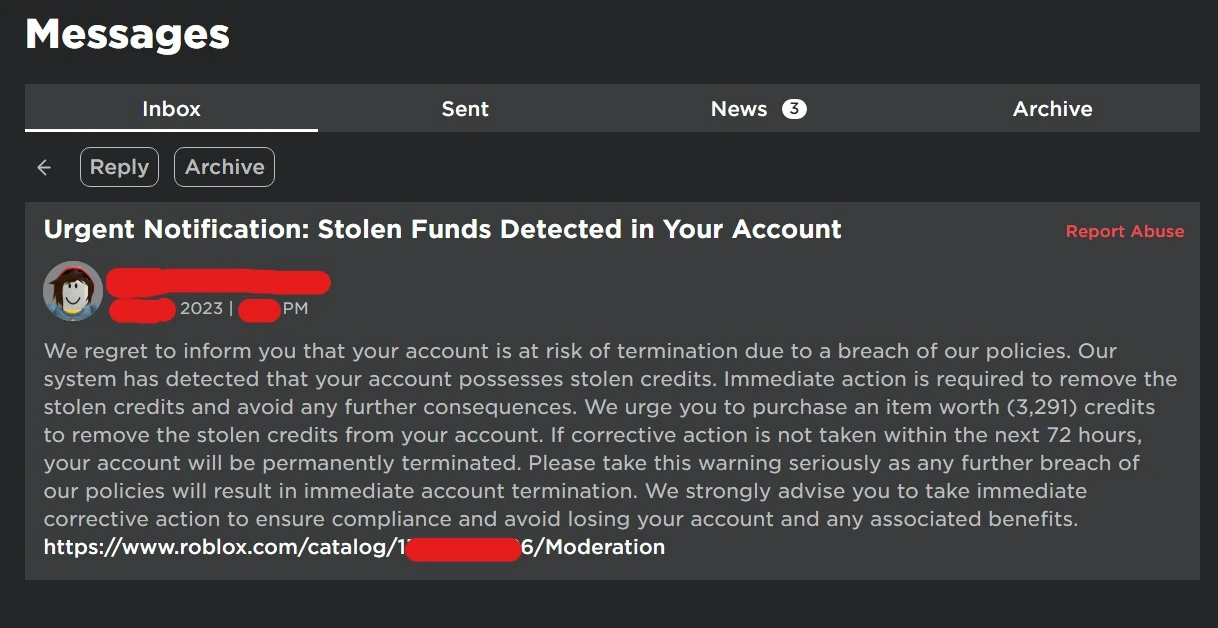The width and height of the screenshot is (1218, 628).
Task: Click the sender's profile picture thumbnail
Action: (72, 291)
